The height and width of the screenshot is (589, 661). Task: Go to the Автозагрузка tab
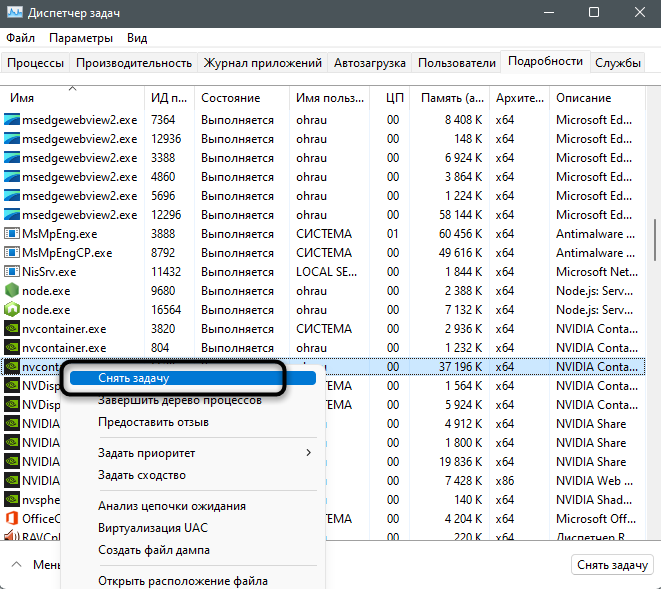(x=369, y=63)
